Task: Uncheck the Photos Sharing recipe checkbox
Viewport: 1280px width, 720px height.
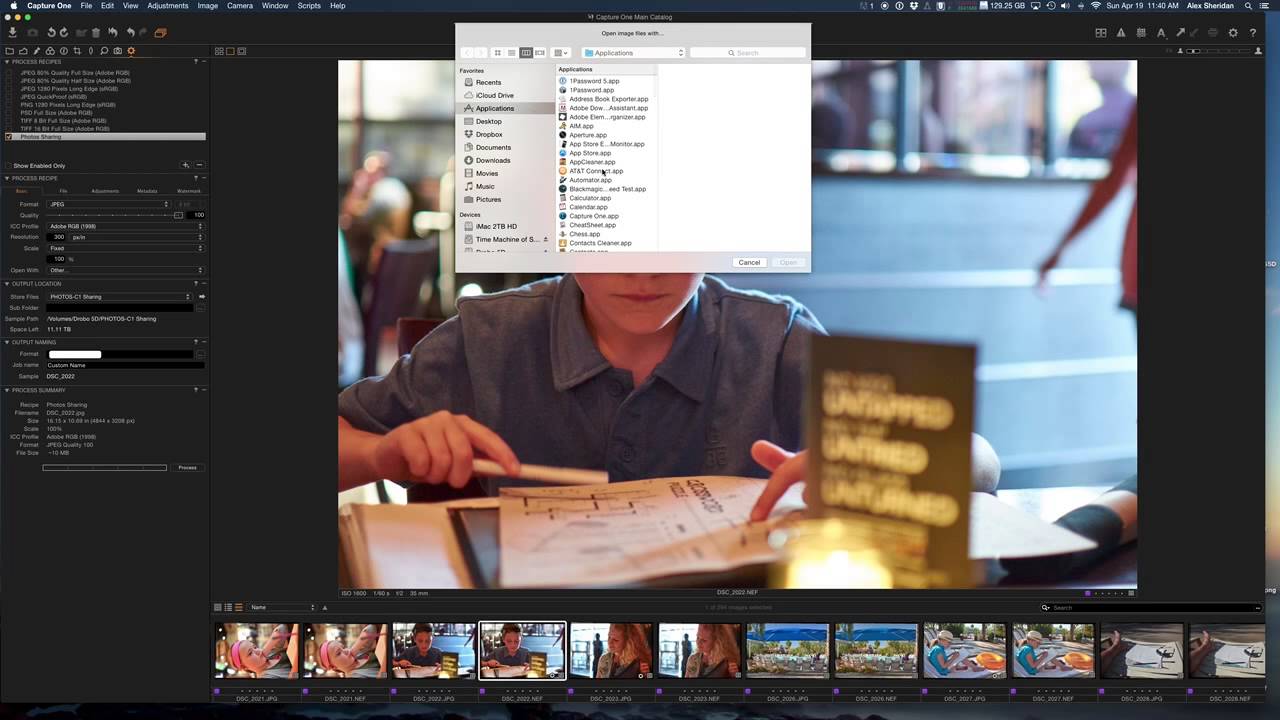Action: tap(9, 137)
